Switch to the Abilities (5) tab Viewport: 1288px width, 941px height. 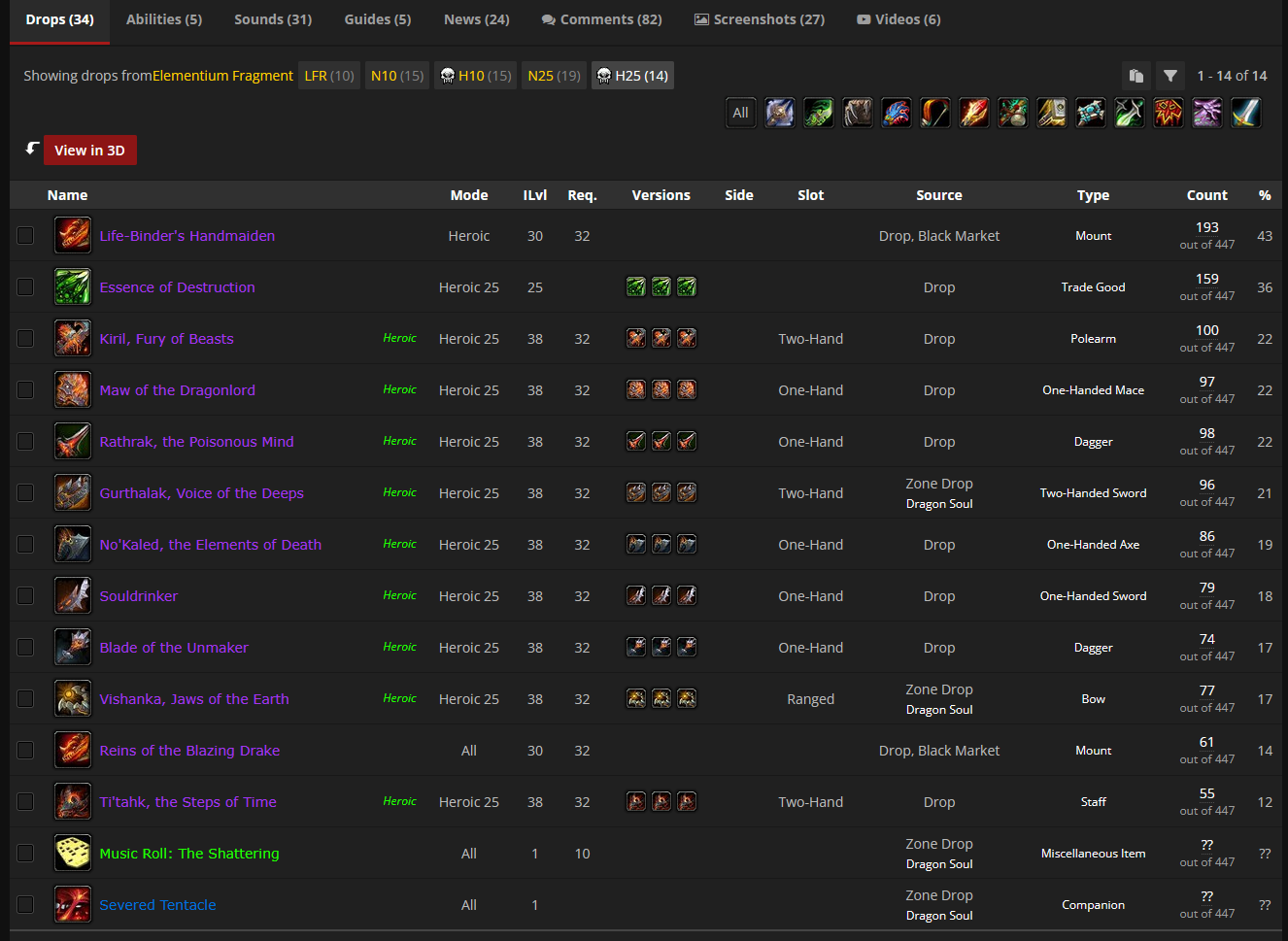[164, 19]
